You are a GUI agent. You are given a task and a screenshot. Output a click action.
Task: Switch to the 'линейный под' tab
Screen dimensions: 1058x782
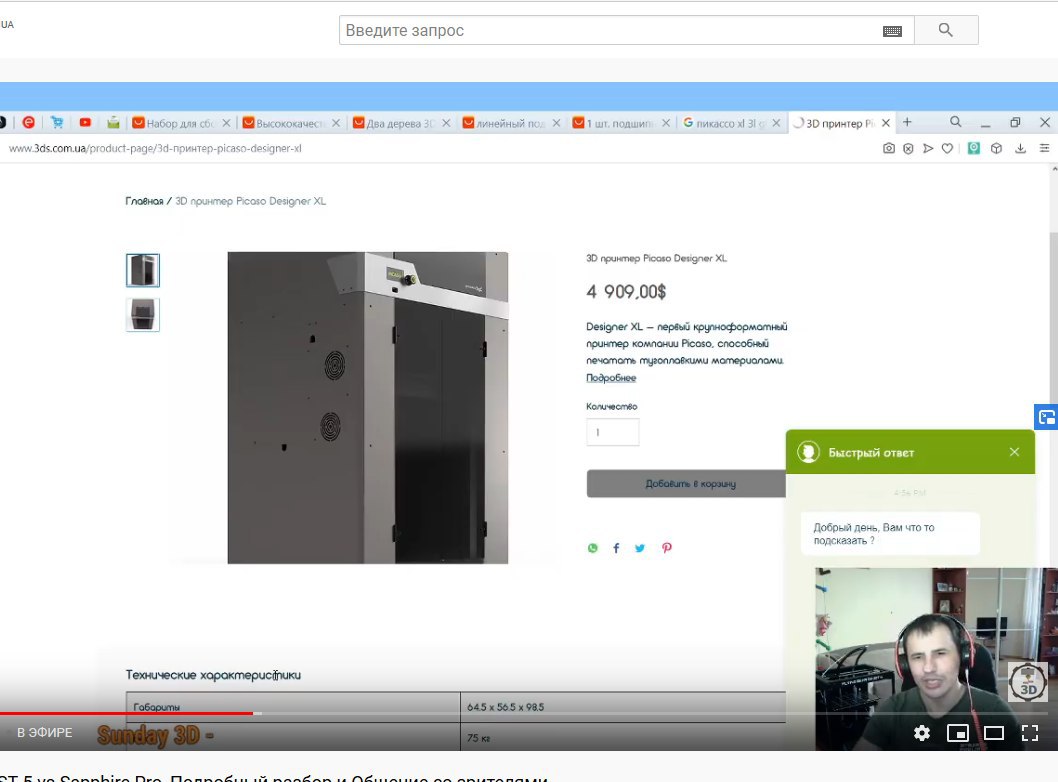tap(503, 123)
